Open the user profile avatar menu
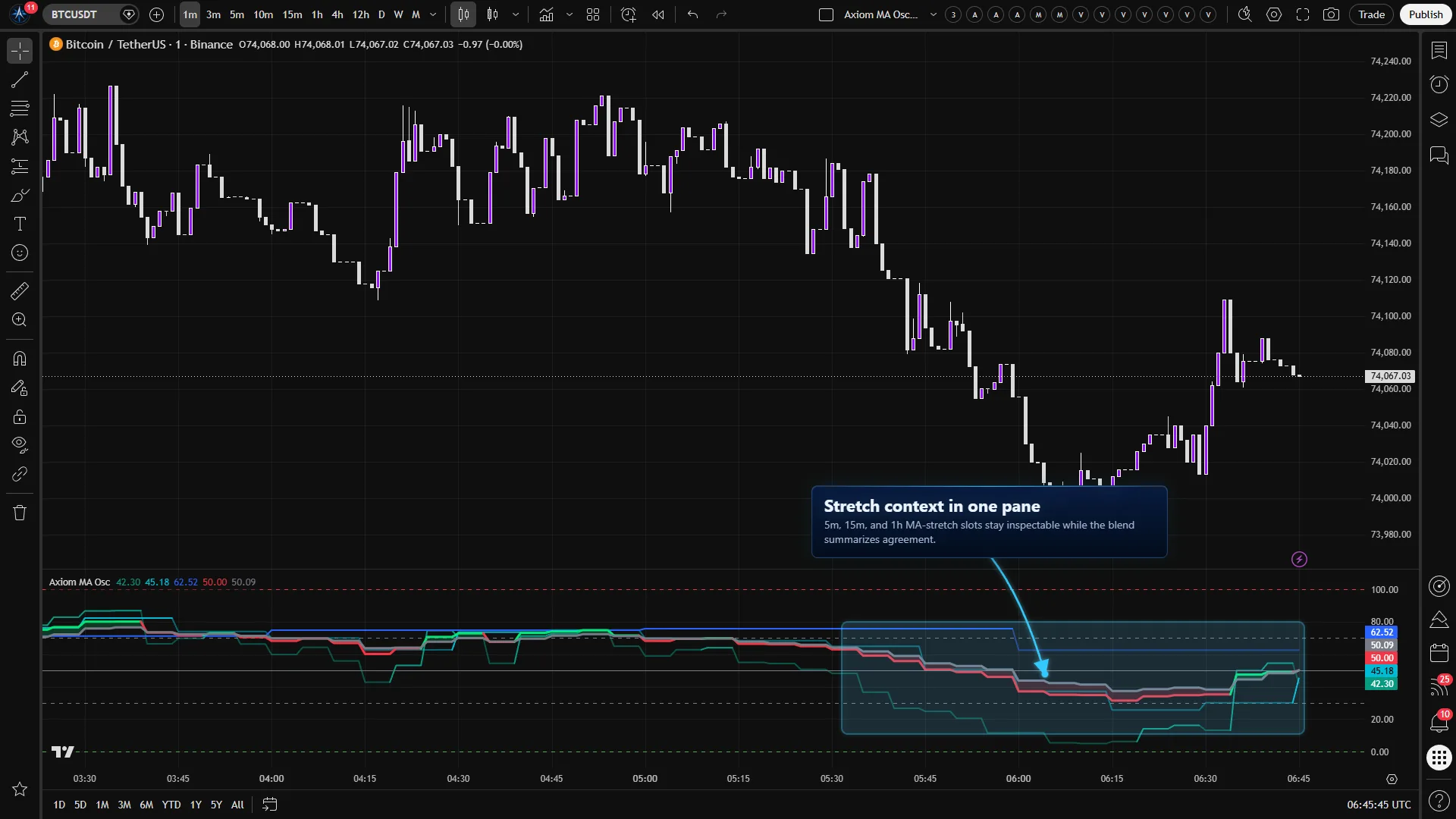The width and height of the screenshot is (1456, 819). [20, 14]
